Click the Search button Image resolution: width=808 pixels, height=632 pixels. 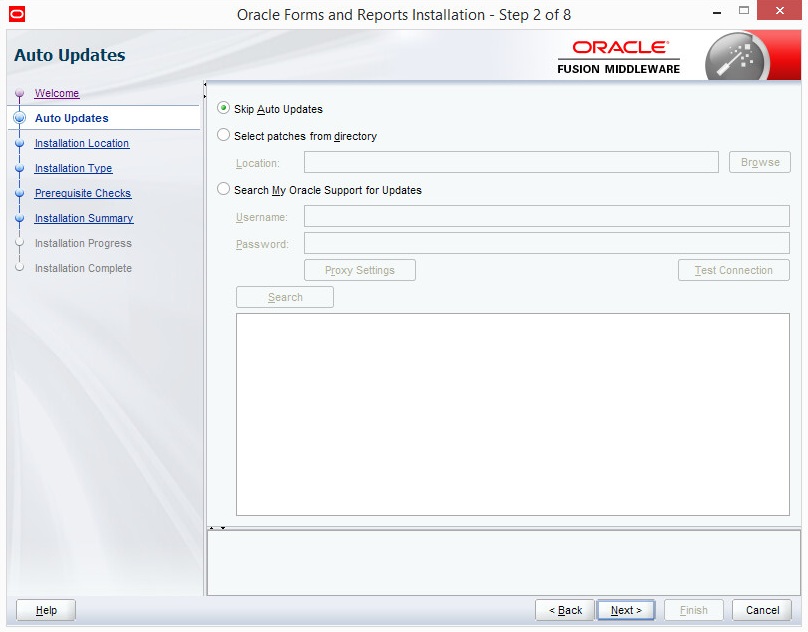(x=285, y=297)
